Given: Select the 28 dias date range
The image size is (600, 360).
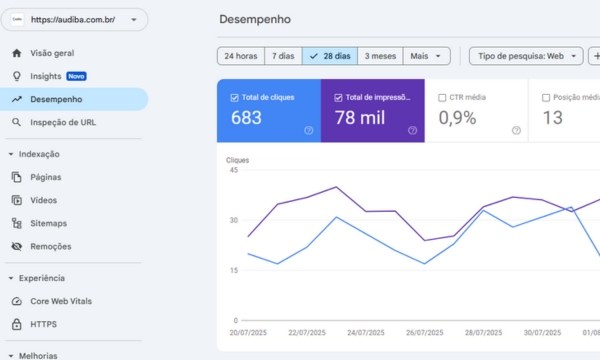Looking at the screenshot, I should click(330, 56).
